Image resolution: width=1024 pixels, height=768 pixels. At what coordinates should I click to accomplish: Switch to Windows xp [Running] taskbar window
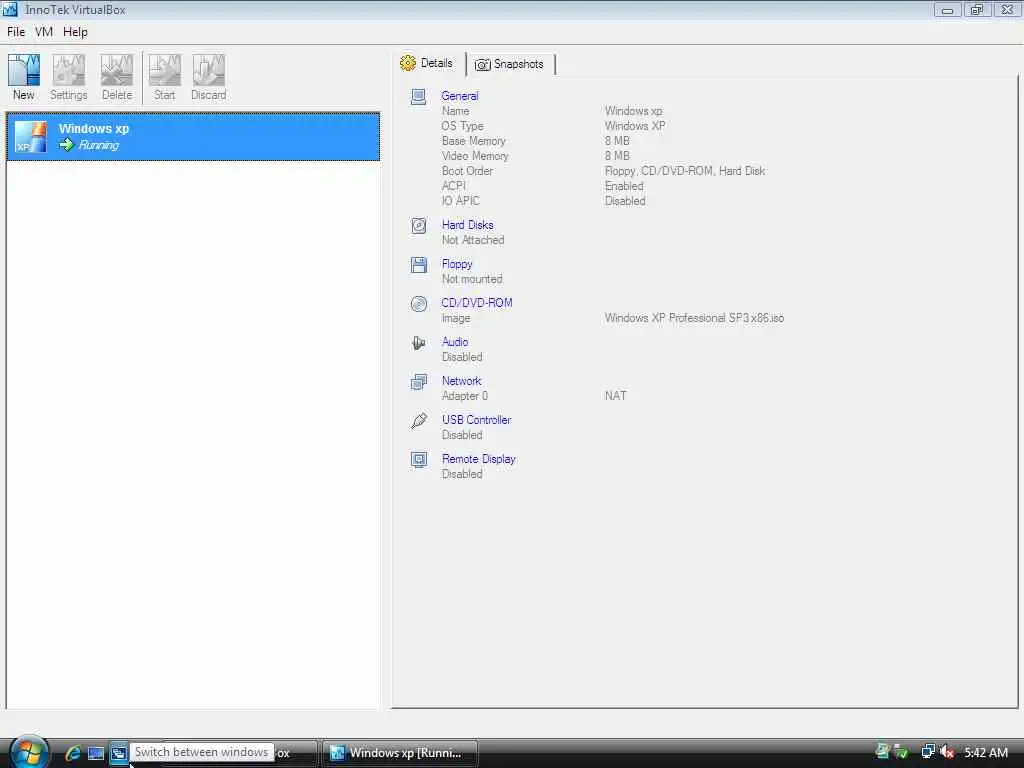[x=400, y=753]
